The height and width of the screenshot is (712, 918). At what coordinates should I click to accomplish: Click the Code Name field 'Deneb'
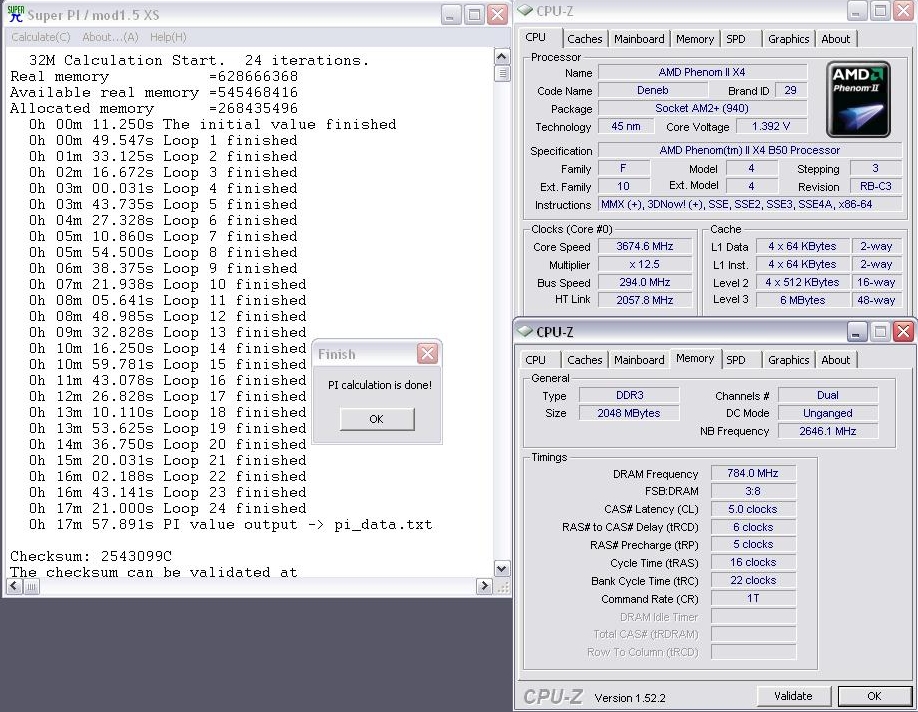tap(652, 90)
